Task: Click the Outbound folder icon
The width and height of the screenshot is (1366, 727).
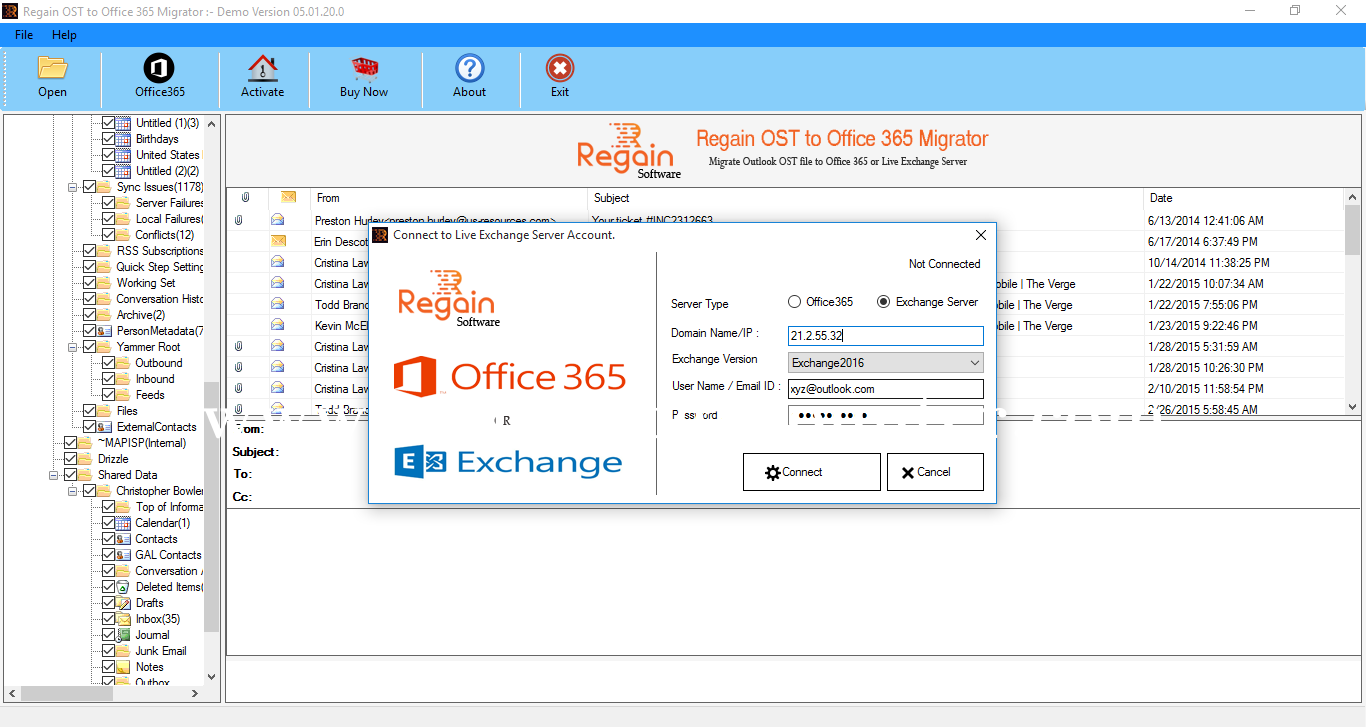Action: point(124,363)
